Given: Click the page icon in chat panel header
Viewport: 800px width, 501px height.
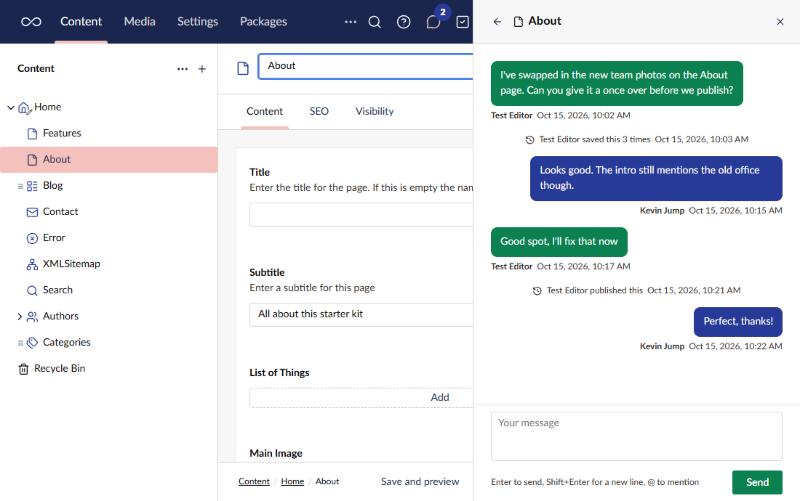Looking at the screenshot, I should [x=518, y=21].
